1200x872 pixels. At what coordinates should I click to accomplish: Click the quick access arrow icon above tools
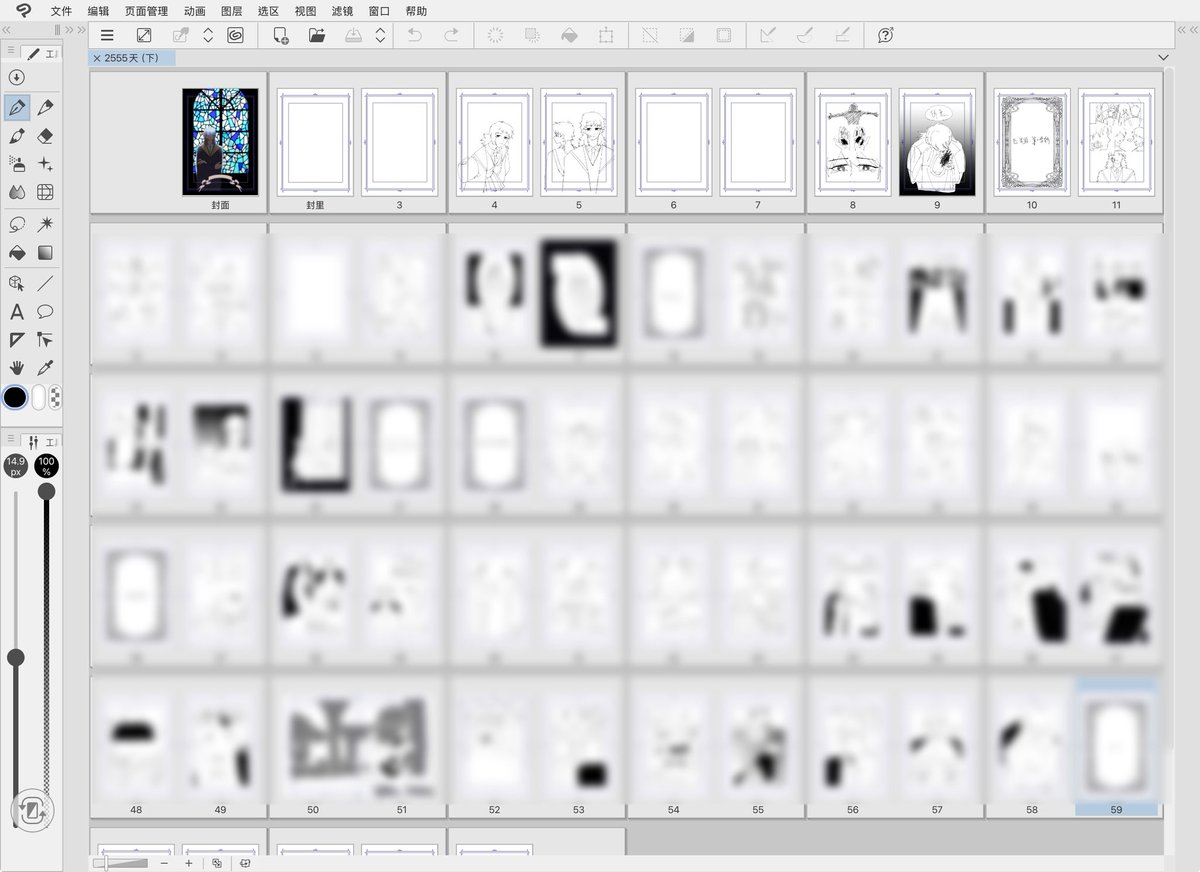(16, 77)
